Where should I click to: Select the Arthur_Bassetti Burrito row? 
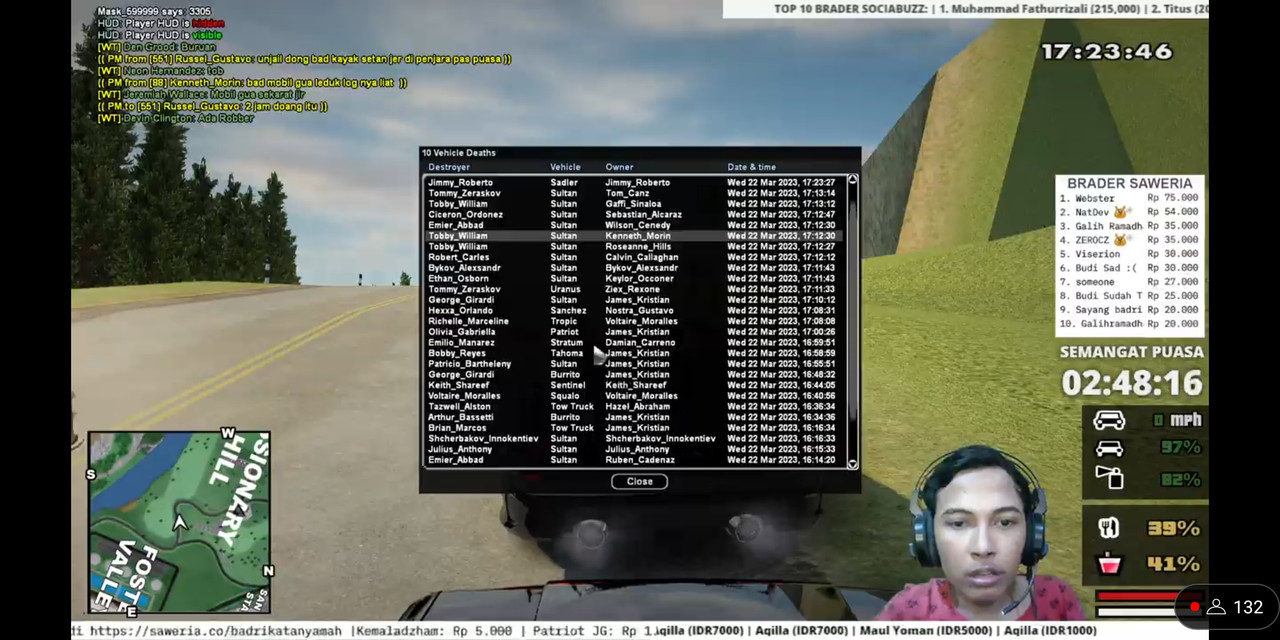coord(635,417)
